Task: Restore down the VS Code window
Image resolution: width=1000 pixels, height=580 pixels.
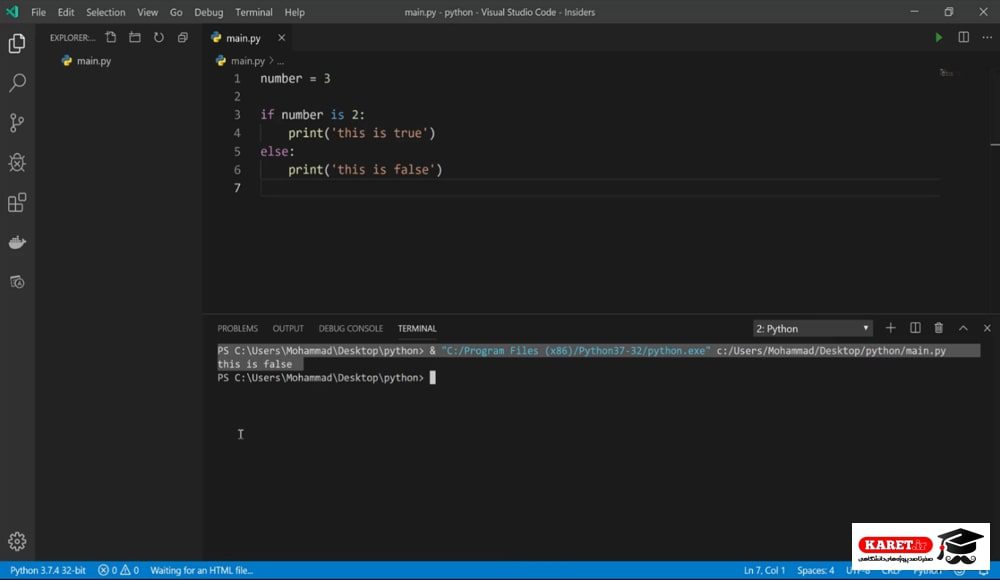Action: tap(949, 11)
